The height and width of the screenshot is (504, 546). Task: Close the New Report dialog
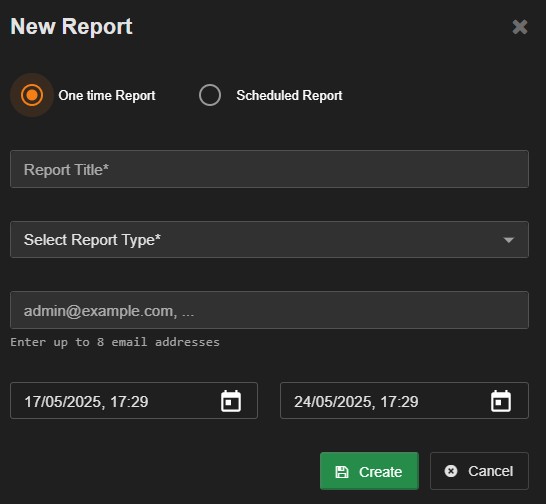(x=520, y=27)
